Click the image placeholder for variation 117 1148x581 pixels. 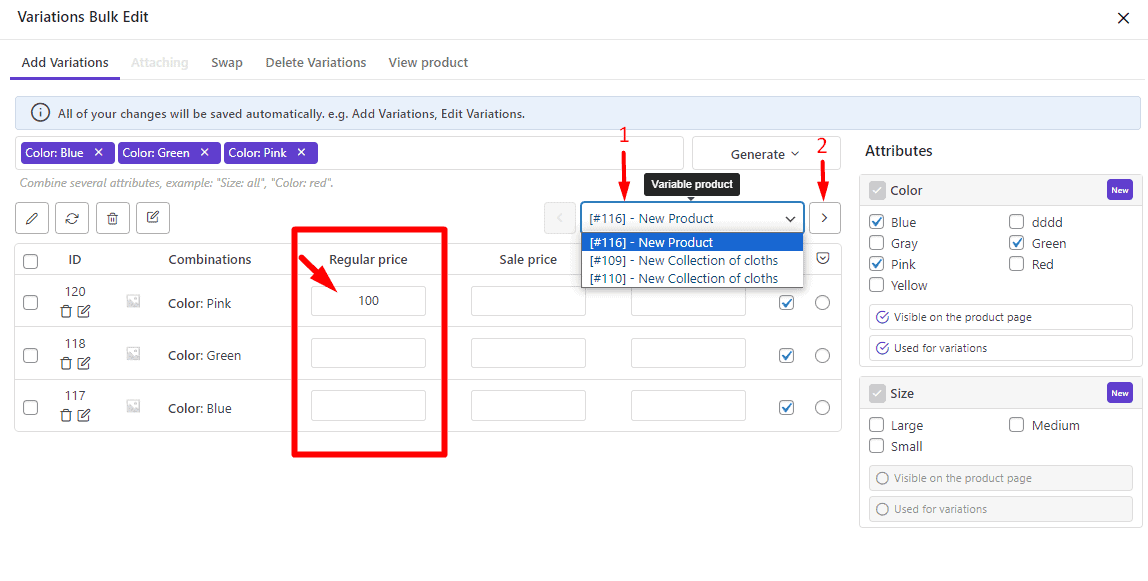click(x=134, y=406)
